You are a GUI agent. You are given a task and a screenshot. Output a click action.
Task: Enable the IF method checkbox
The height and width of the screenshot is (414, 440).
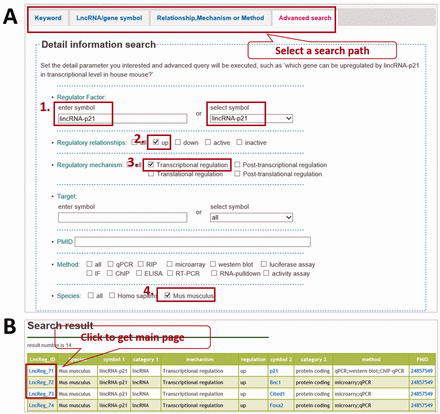[x=89, y=273]
